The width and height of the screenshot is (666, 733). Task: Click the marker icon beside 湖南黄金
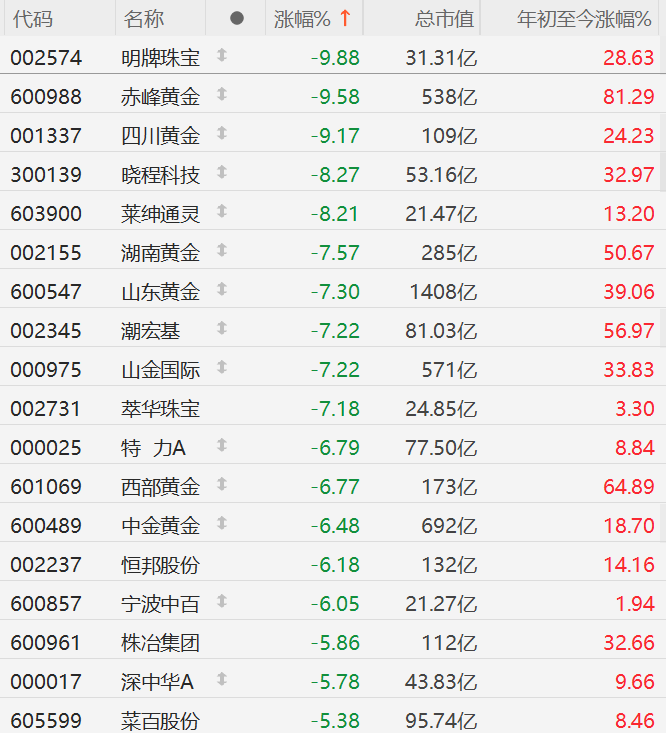[222, 251]
